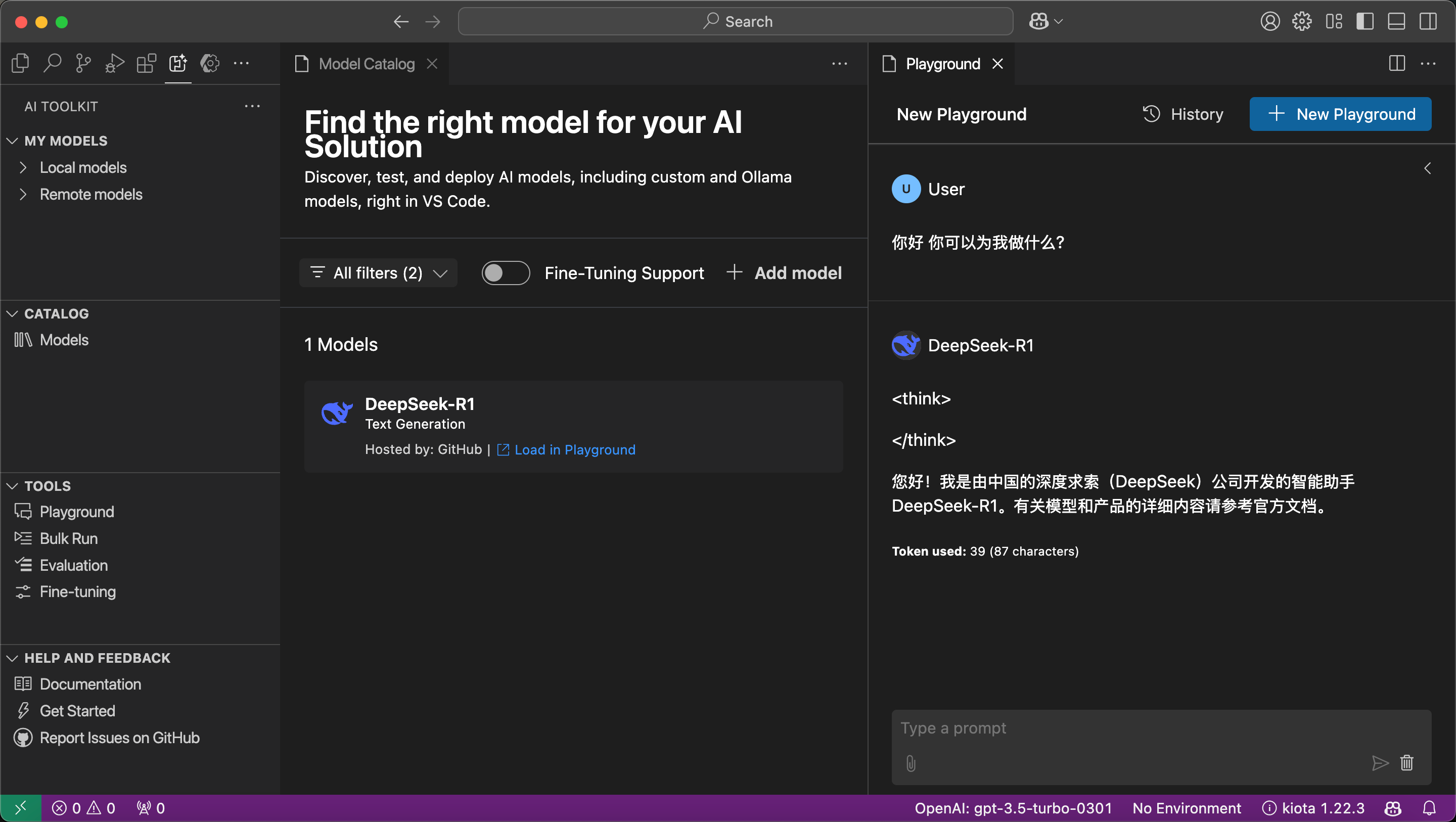The image size is (1456, 822).
Task: Open the All filters dropdown
Action: (x=378, y=272)
